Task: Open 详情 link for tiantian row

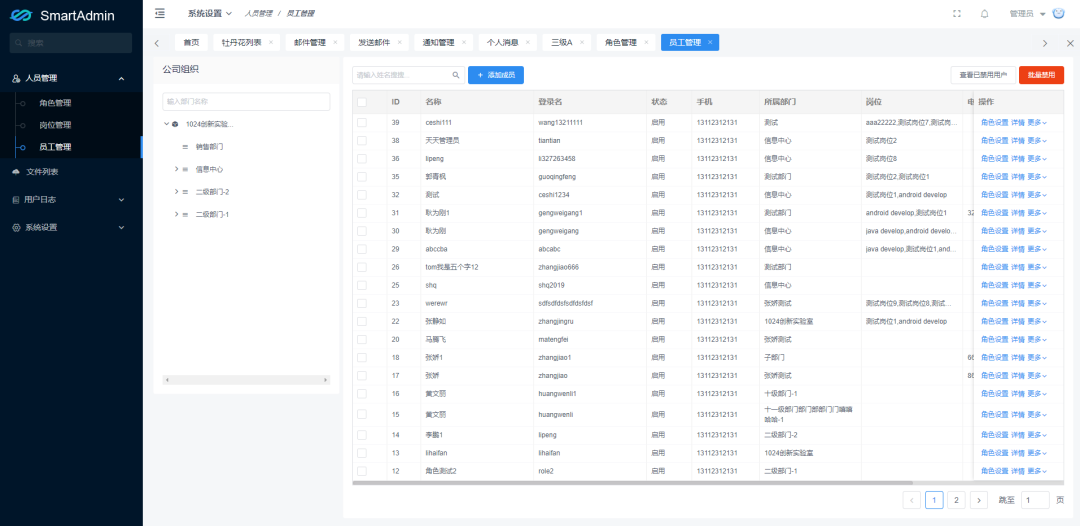Action: pos(1017,140)
